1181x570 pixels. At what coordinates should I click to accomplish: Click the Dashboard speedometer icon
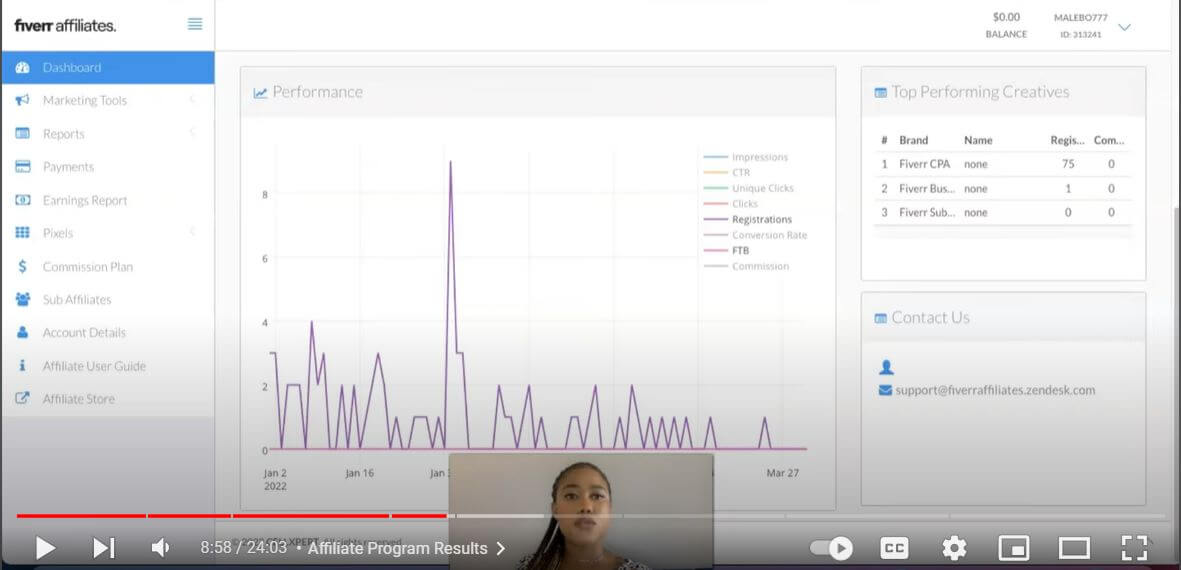23,67
